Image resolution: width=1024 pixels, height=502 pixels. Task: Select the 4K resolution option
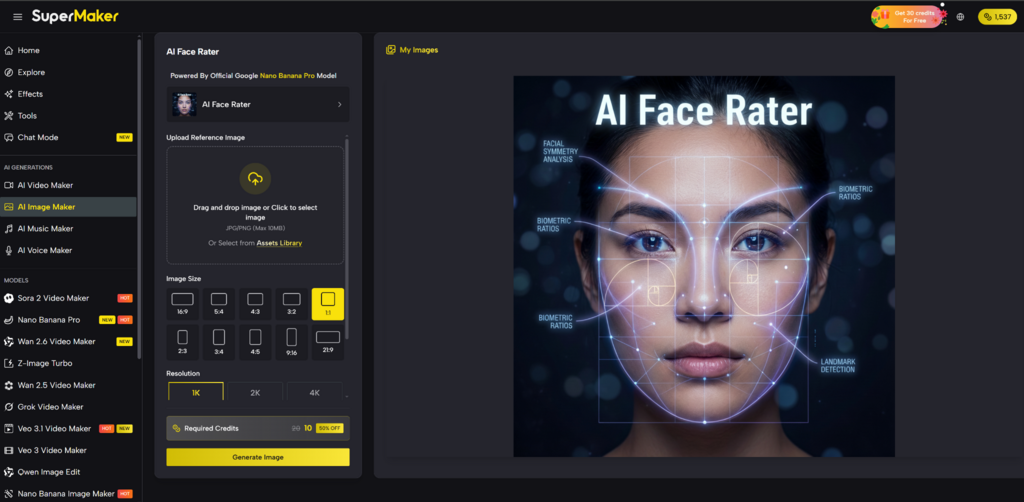click(x=313, y=393)
